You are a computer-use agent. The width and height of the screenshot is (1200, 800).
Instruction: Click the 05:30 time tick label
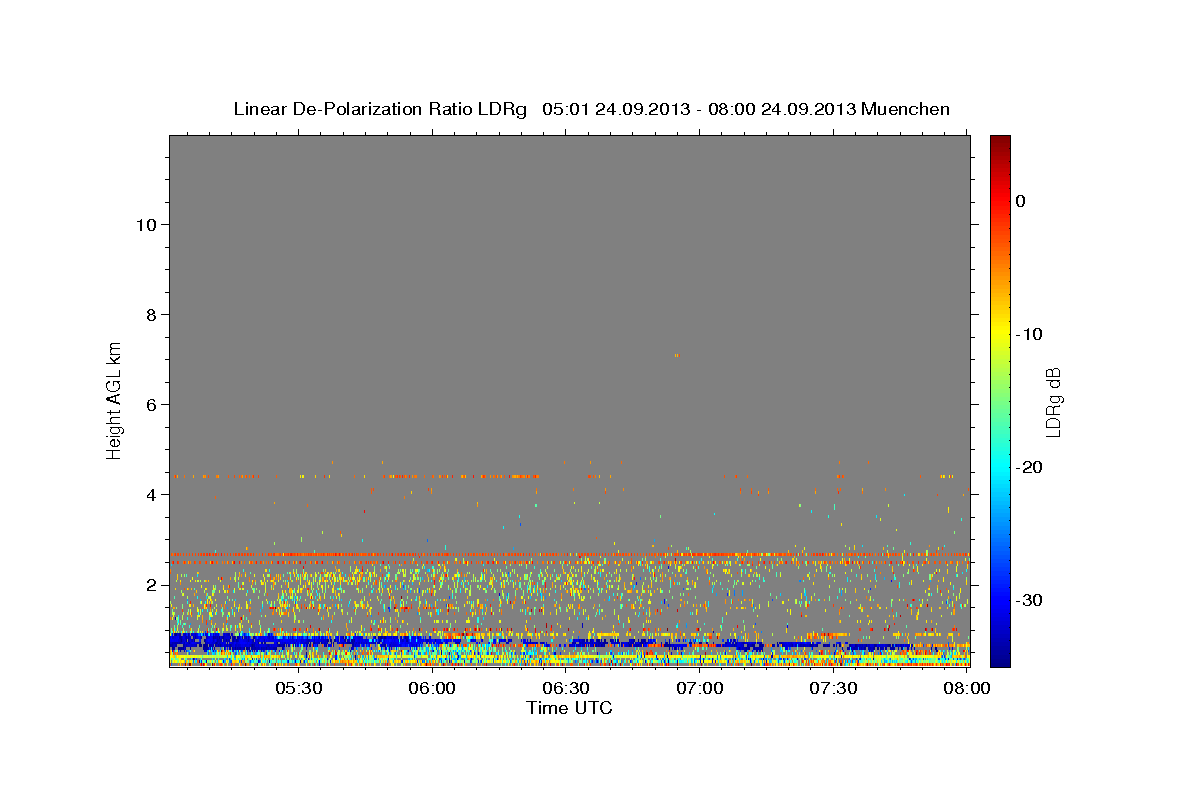298,688
